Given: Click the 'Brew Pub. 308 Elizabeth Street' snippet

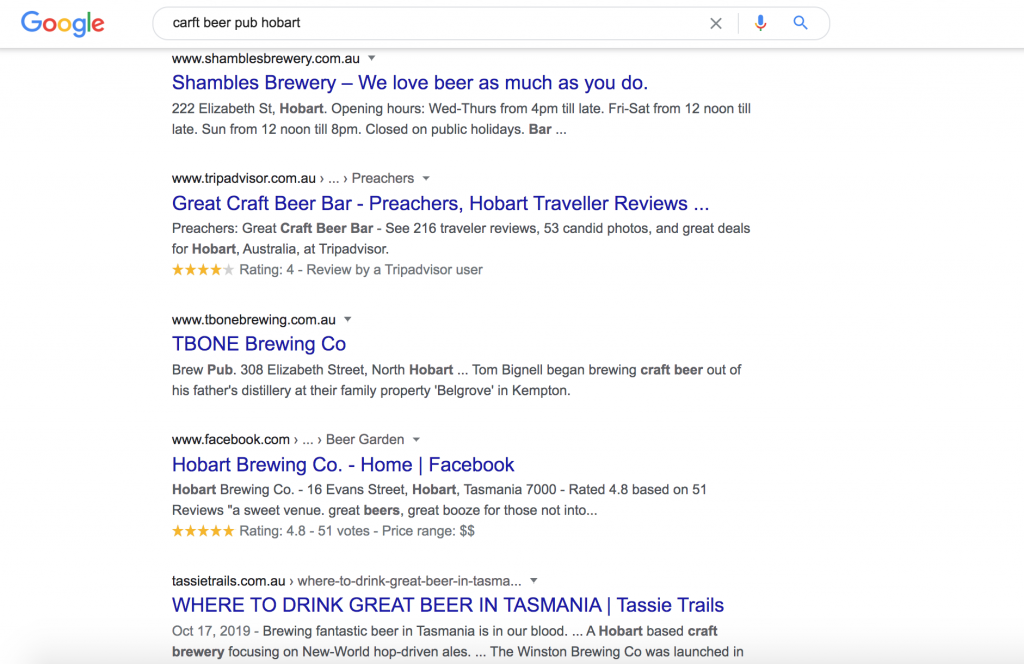Looking at the screenshot, I should [x=456, y=380].
